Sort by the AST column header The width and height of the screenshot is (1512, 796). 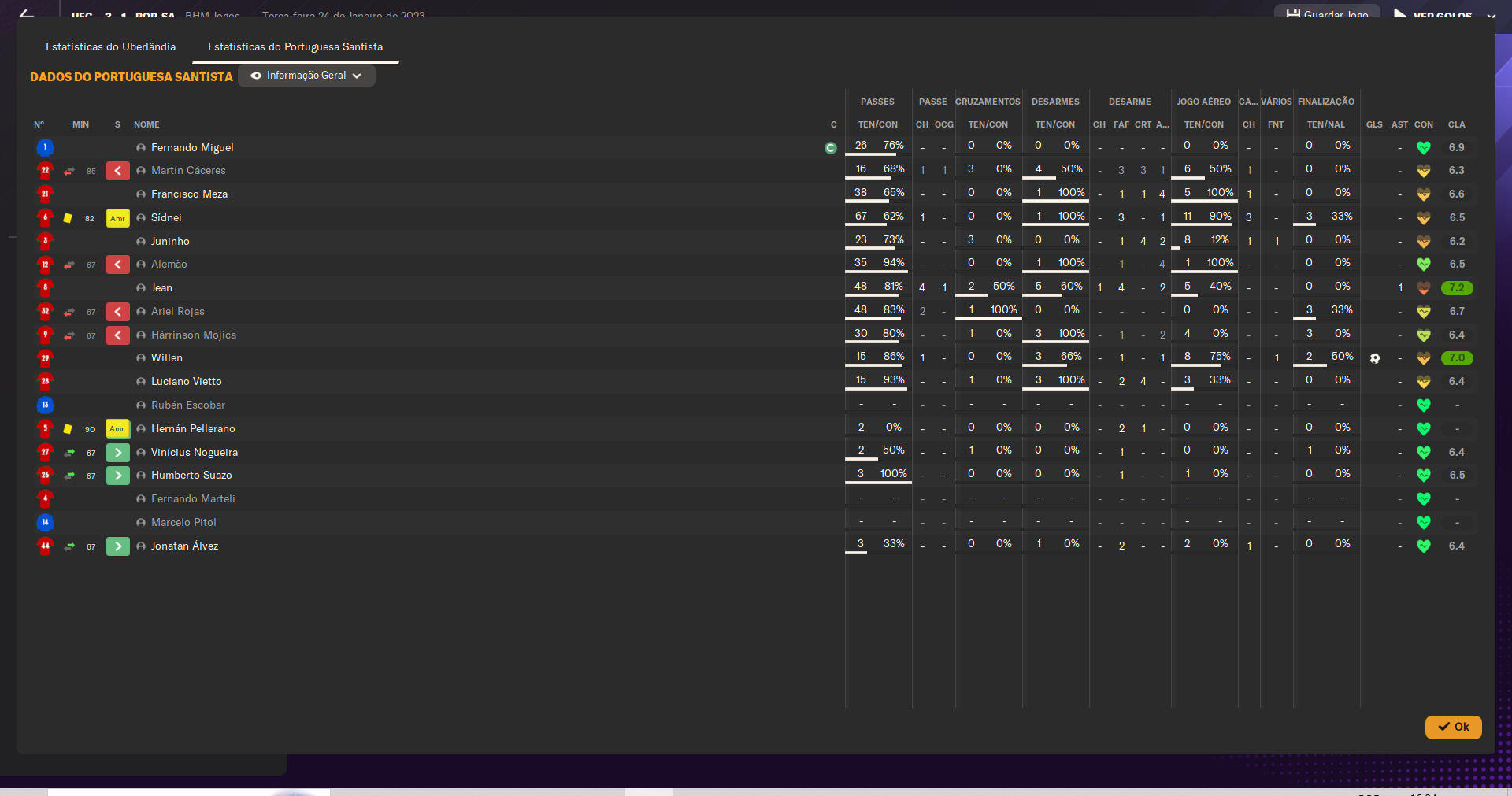coord(1399,124)
